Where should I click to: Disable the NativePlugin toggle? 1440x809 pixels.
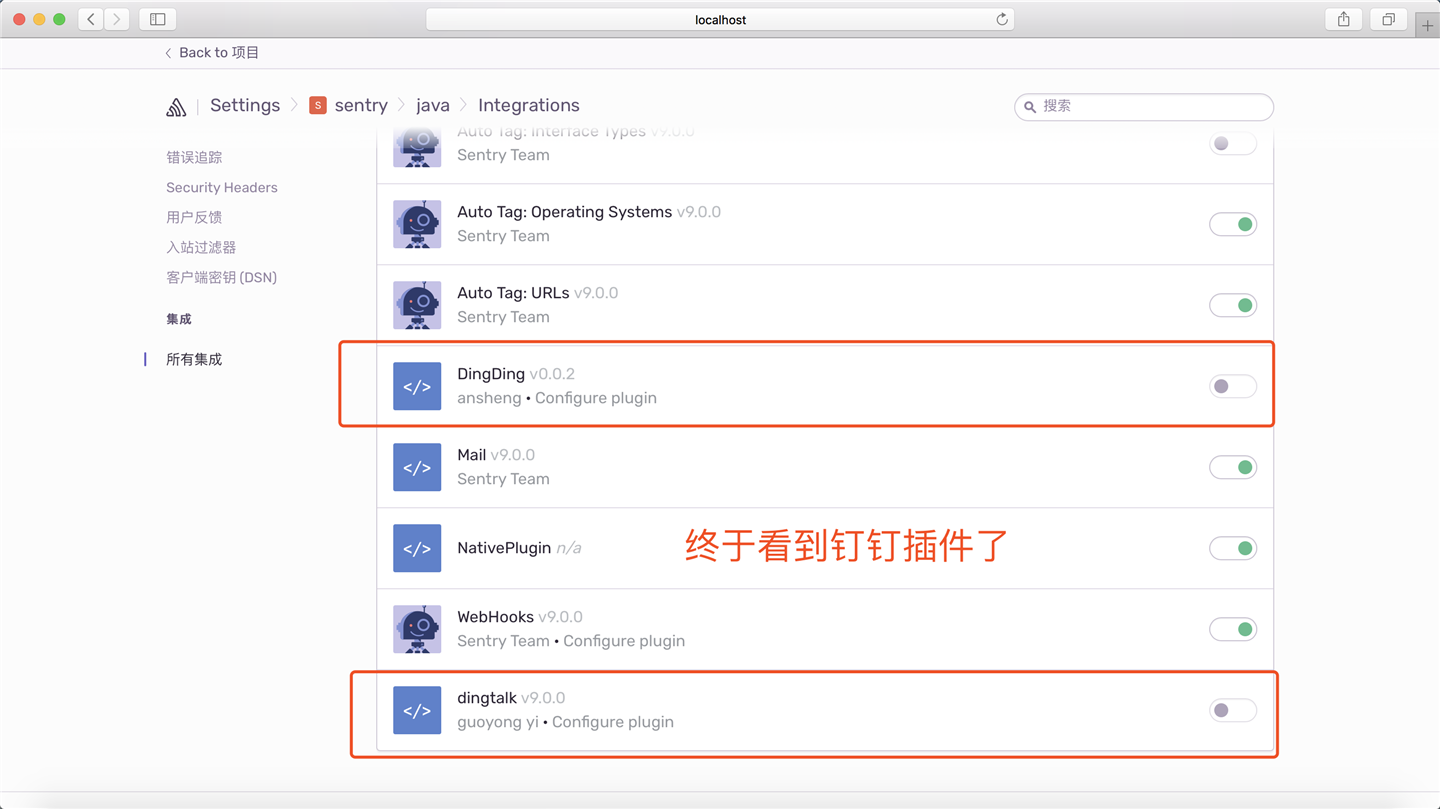(1233, 548)
